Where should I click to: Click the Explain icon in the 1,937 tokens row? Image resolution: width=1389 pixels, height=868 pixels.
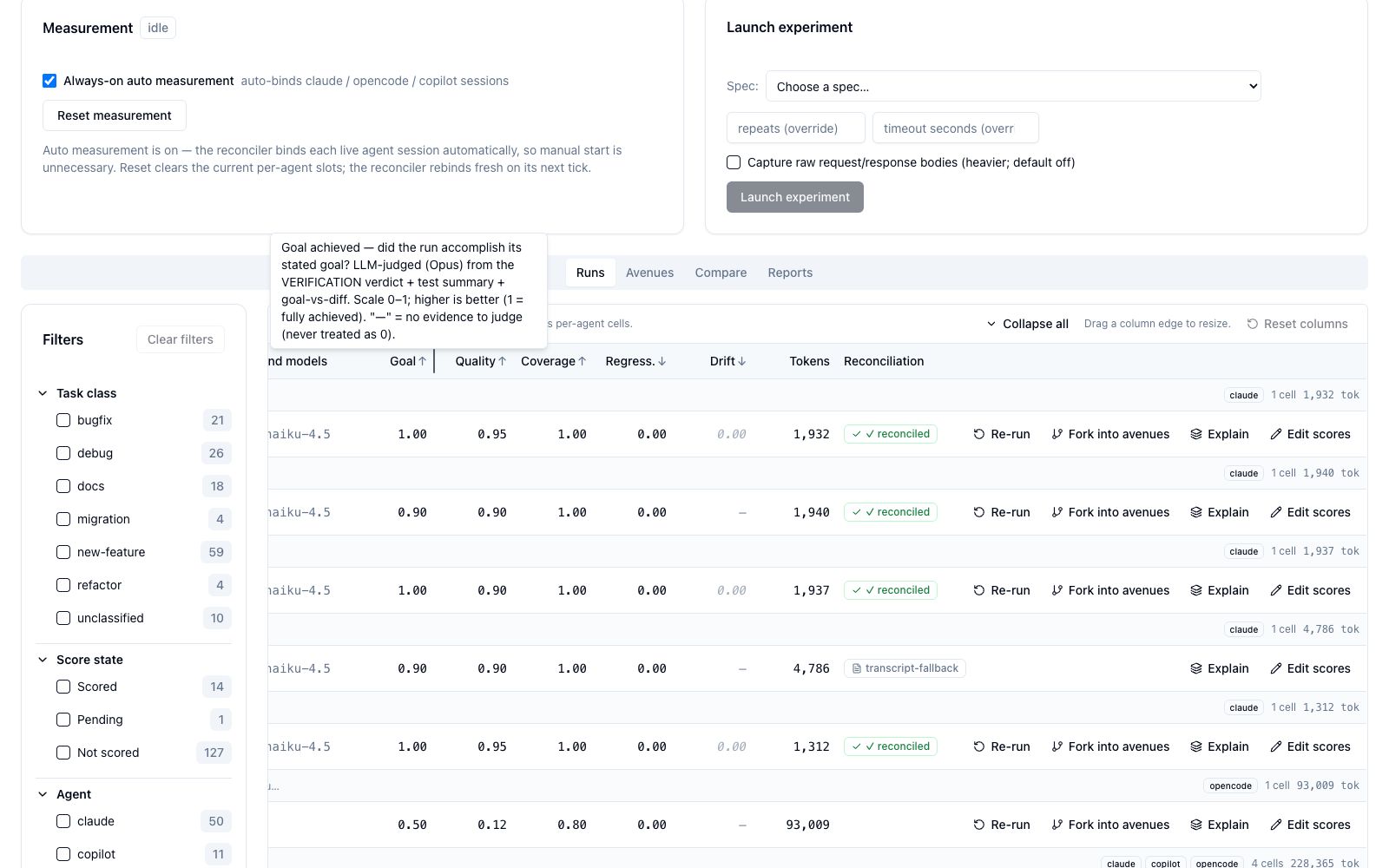(x=1196, y=590)
